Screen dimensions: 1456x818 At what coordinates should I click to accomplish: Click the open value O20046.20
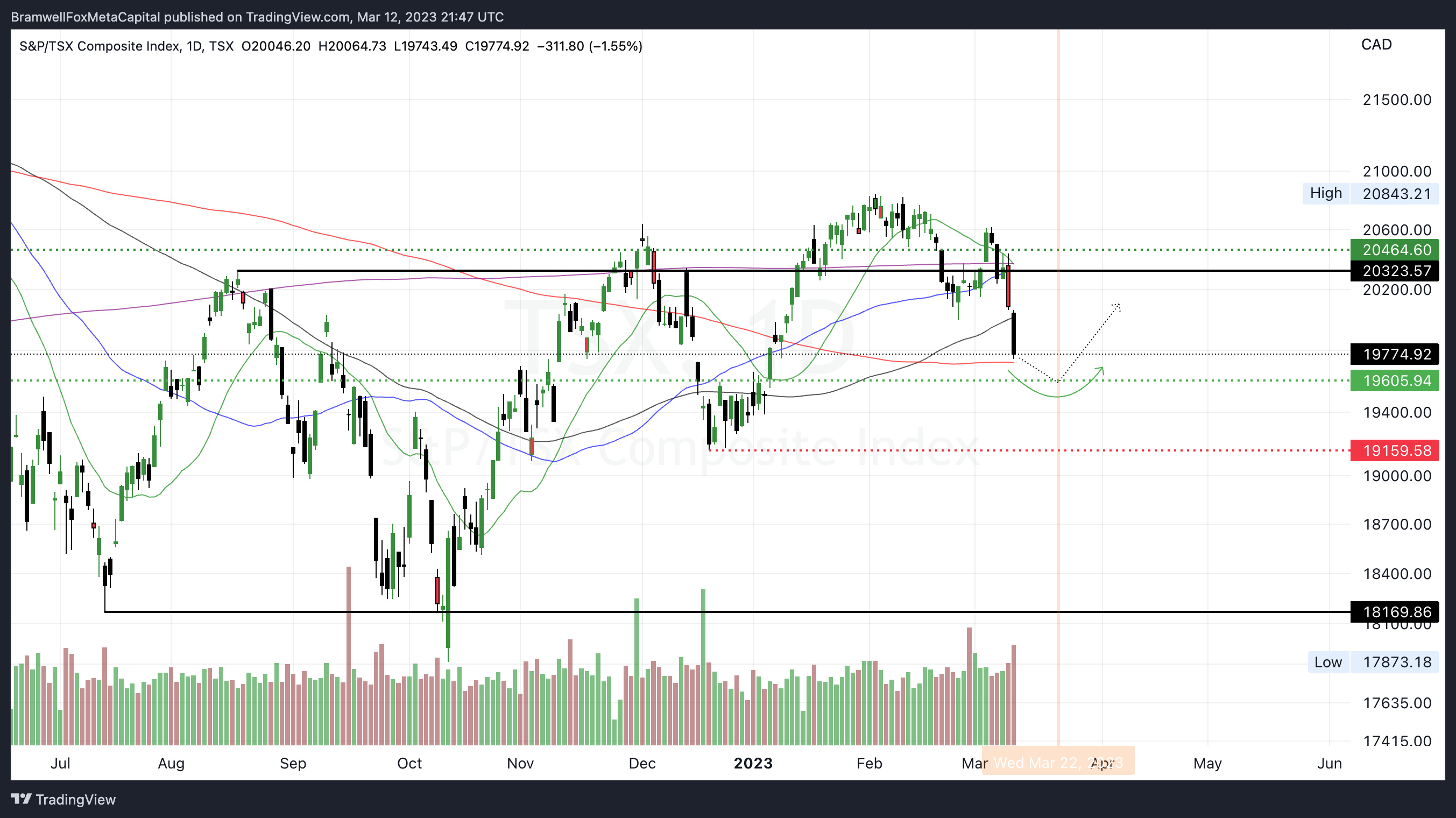276,46
